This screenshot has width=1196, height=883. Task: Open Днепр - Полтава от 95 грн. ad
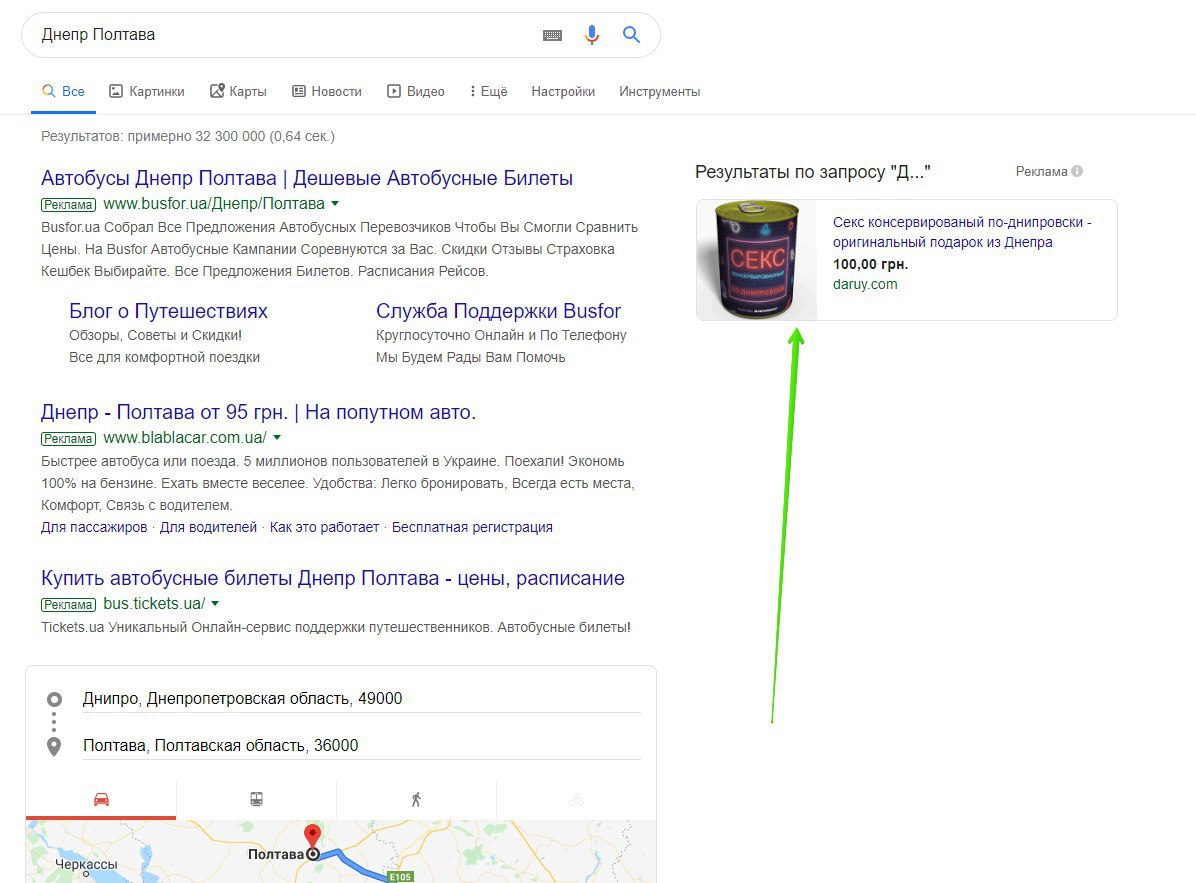(259, 413)
